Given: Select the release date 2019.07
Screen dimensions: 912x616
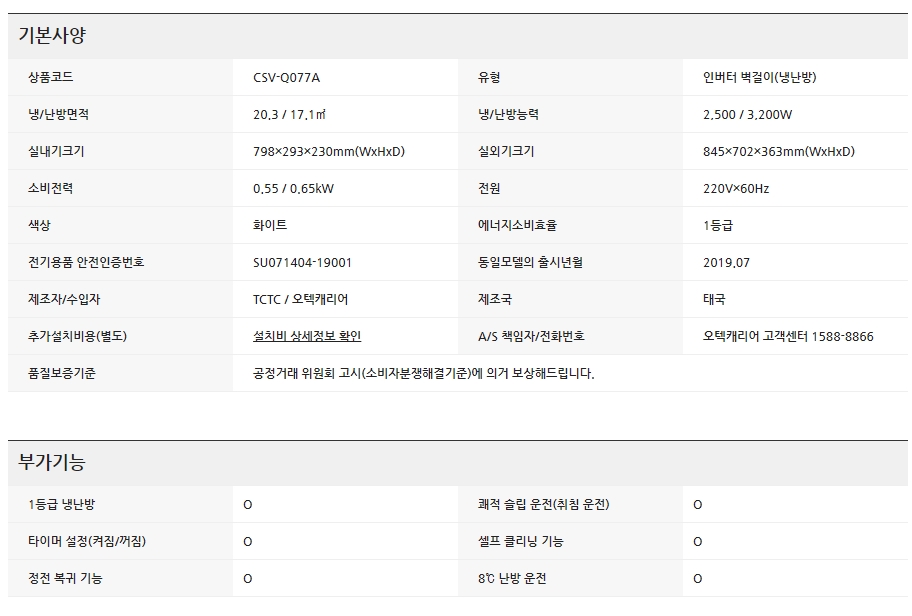Looking at the screenshot, I should pyautogui.click(x=726, y=262).
